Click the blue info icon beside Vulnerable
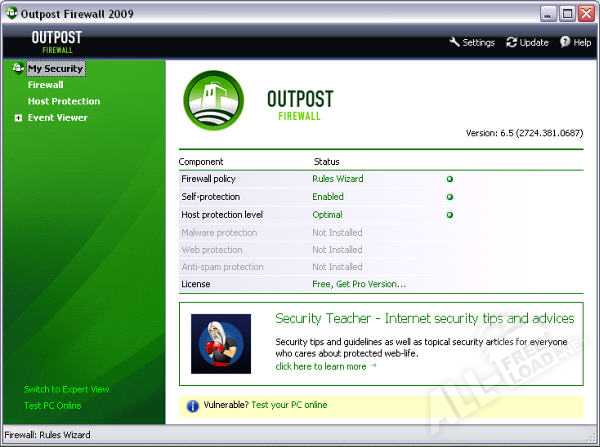Screen dimensions: 600x447 click(x=193, y=406)
